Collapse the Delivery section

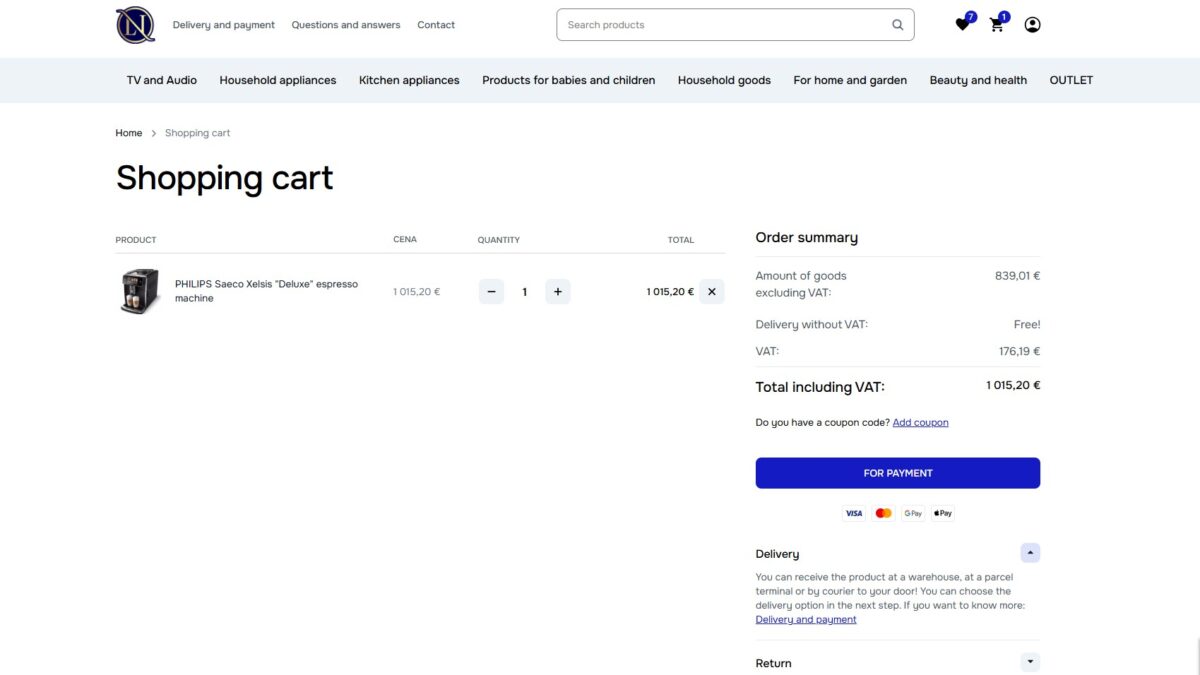(1030, 553)
